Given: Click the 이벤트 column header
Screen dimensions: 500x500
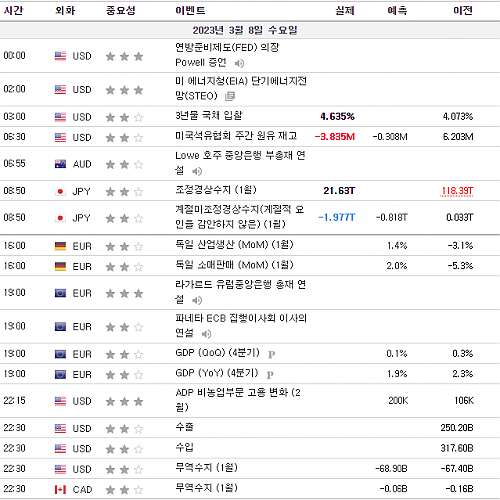Looking at the screenshot, I should click(190, 10).
